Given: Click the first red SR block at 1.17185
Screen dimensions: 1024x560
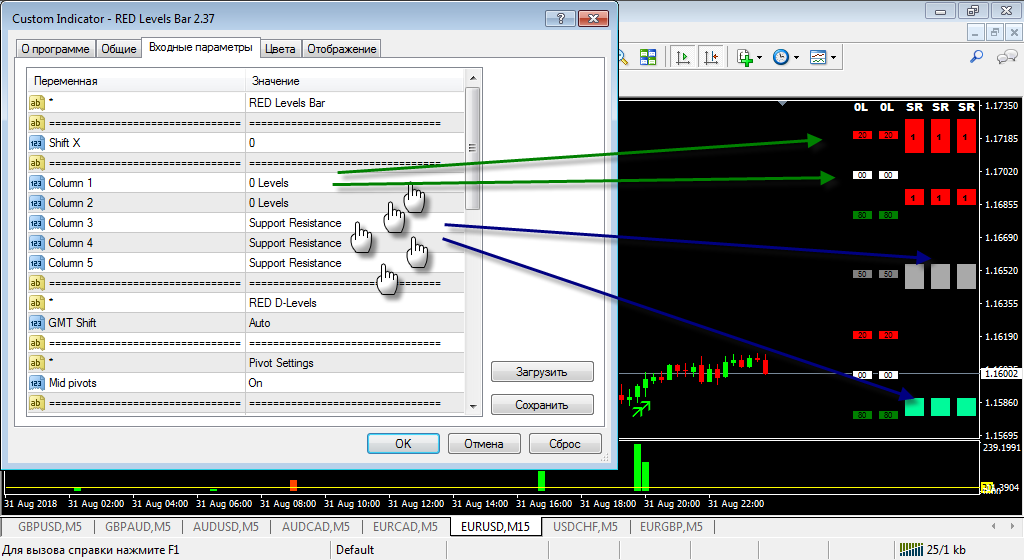Looking at the screenshot, I should click(x=914, y=137).
